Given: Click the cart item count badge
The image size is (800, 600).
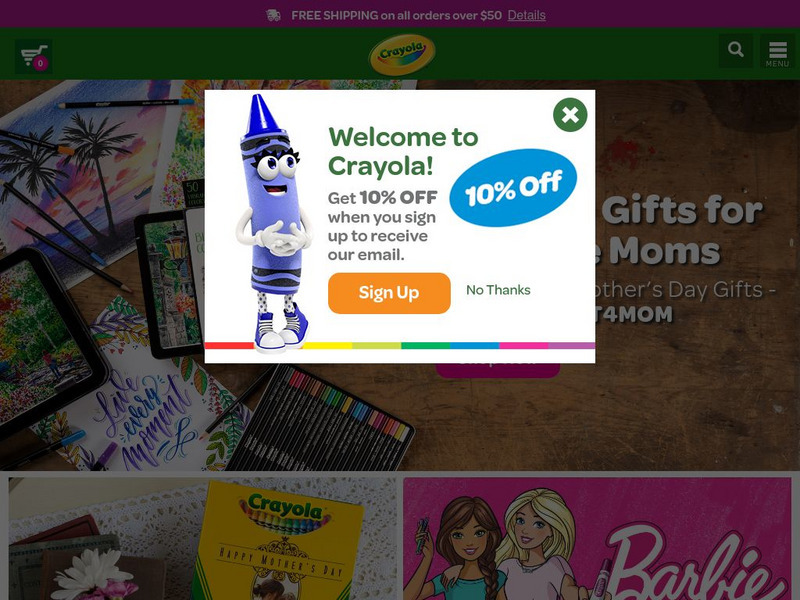Looking at the screenshot, I should click(40, 63).
